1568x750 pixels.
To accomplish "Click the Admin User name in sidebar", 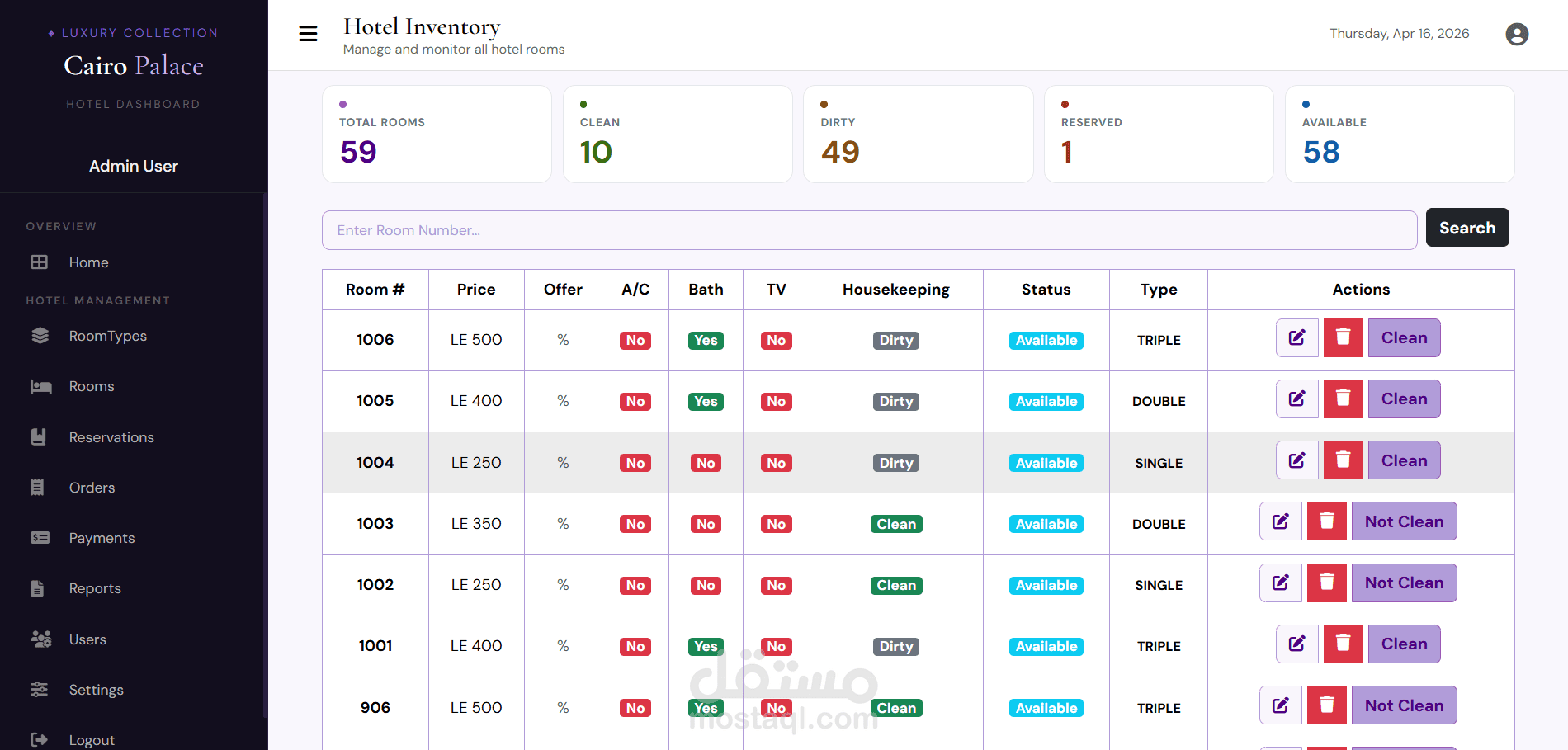I will 134,166.
